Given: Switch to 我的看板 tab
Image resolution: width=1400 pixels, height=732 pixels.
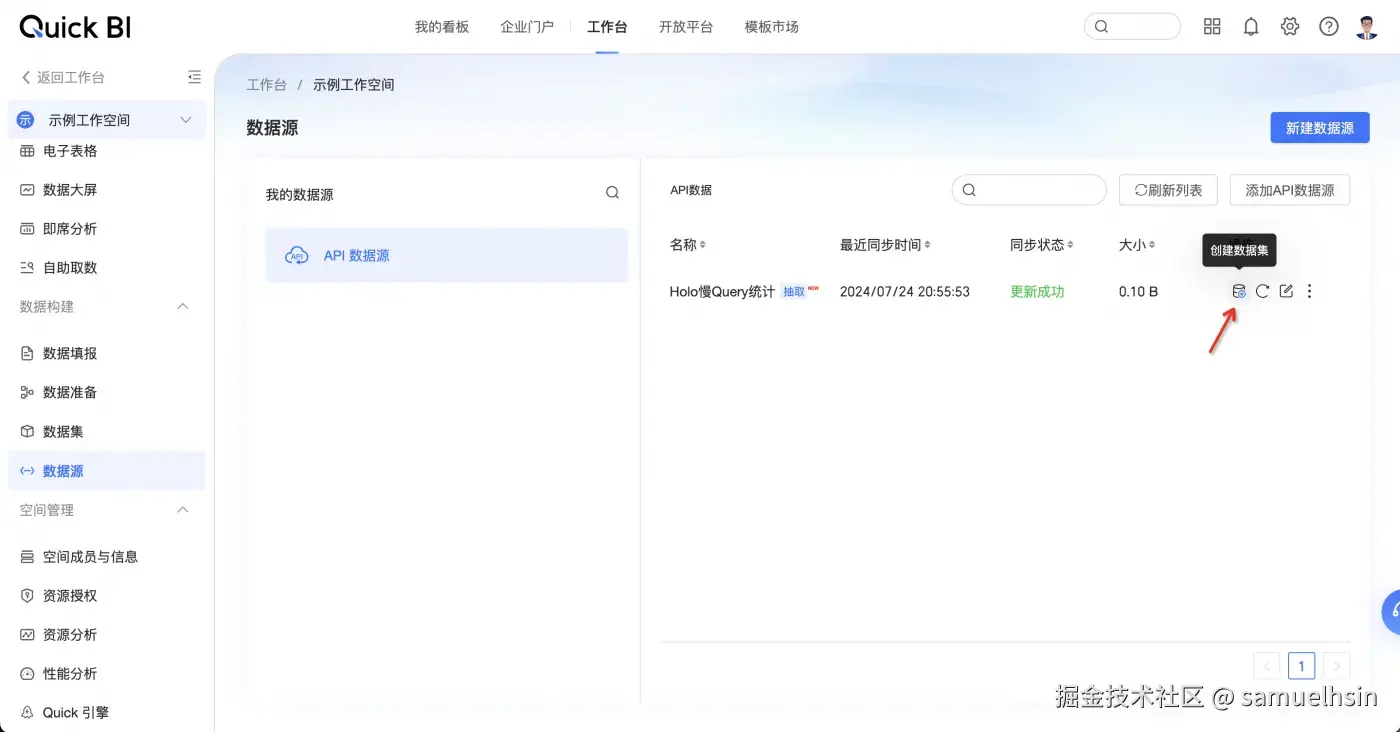Looking at the screenshot, I should point(442,27).
